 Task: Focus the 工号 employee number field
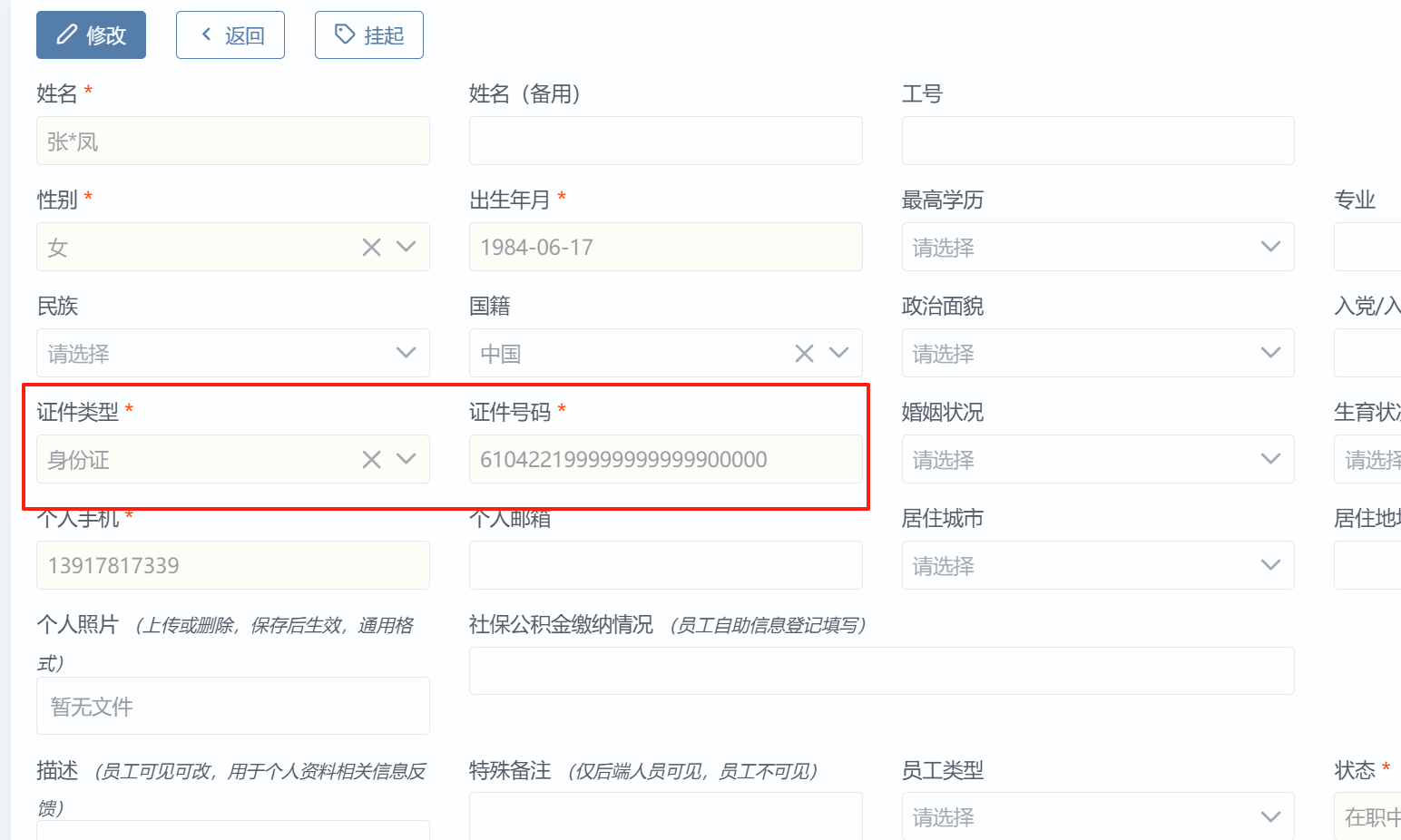[1097, 142]
